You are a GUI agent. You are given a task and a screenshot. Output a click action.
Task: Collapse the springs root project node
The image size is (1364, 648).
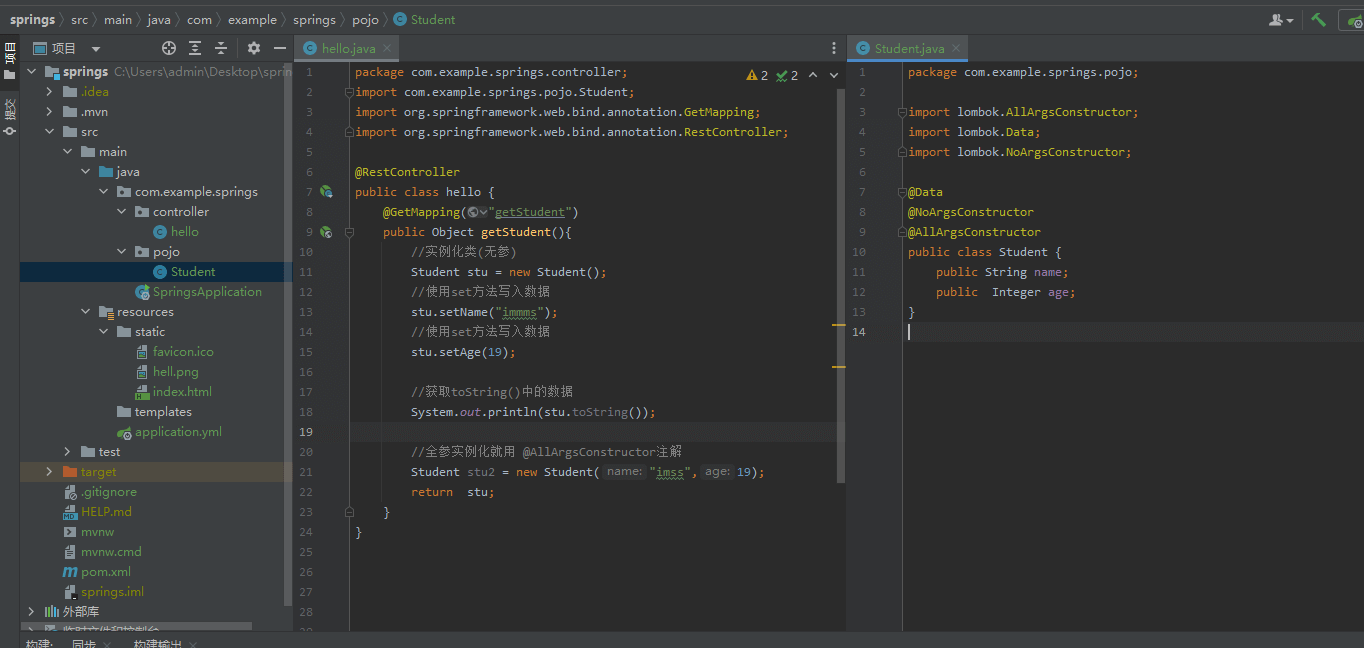pos(31,72)
